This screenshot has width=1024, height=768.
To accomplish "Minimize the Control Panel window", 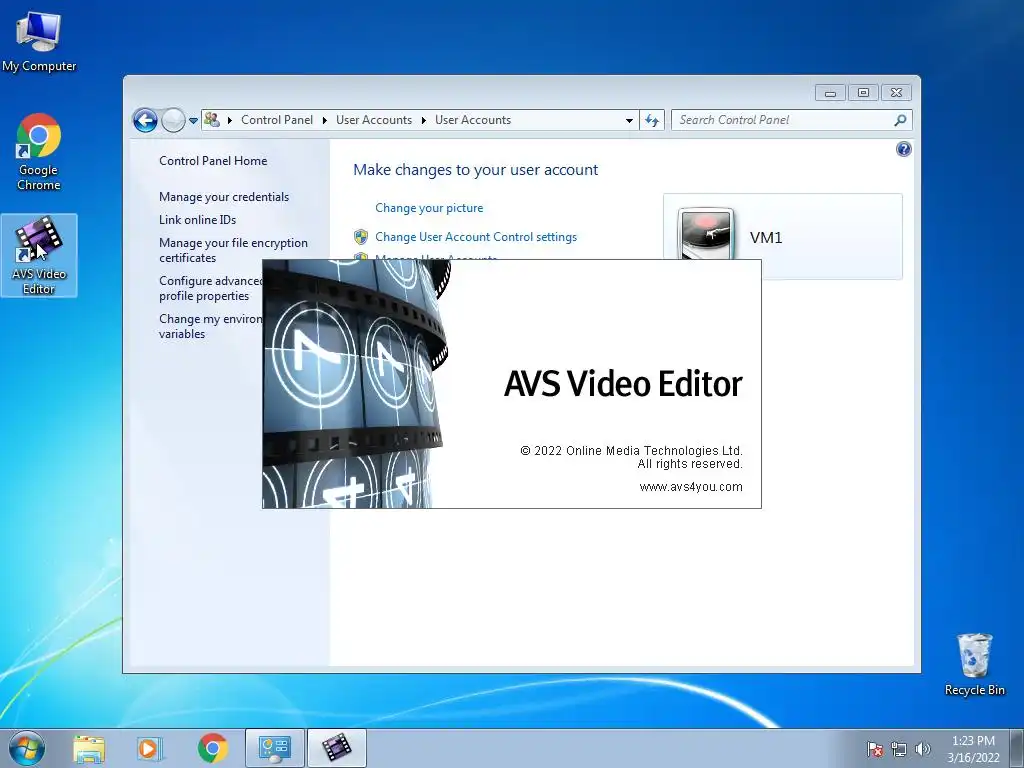I will 830,93.
